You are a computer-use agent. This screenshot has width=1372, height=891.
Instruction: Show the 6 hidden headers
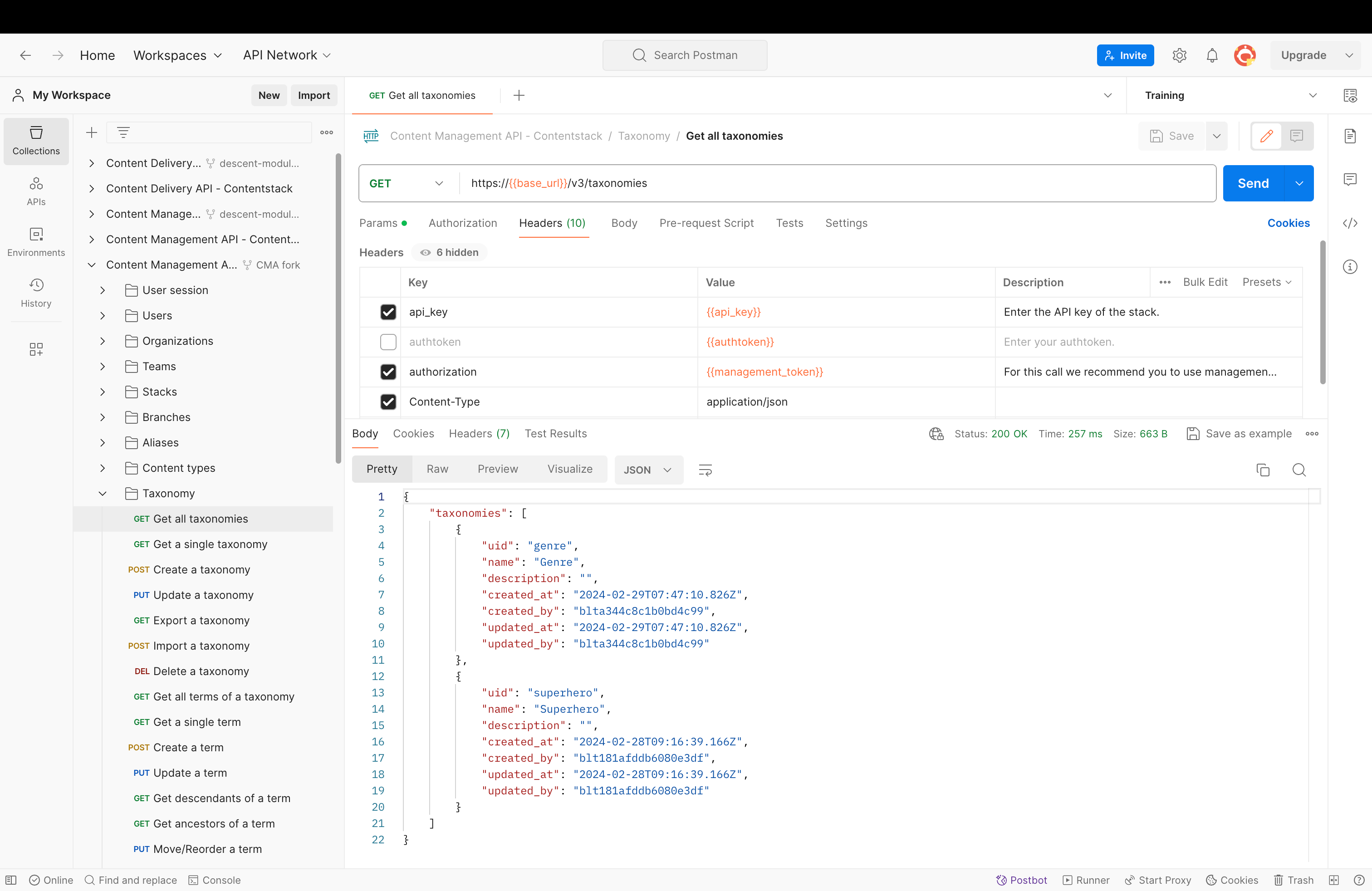[x=450, y=252]
